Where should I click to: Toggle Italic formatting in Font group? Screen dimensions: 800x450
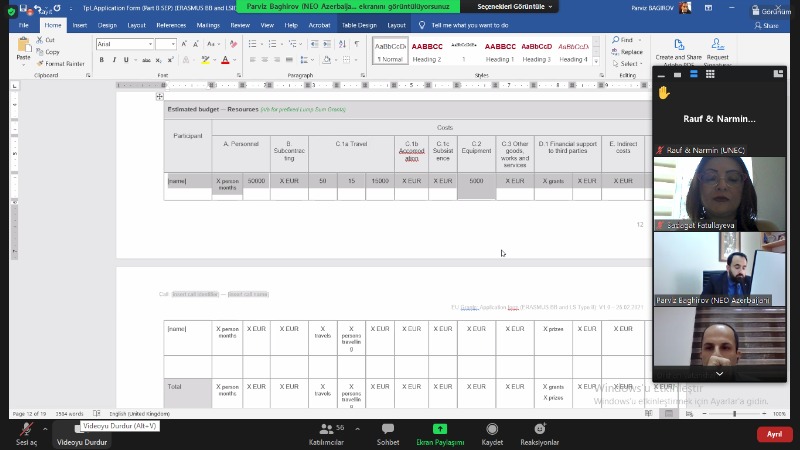[114, 60]
